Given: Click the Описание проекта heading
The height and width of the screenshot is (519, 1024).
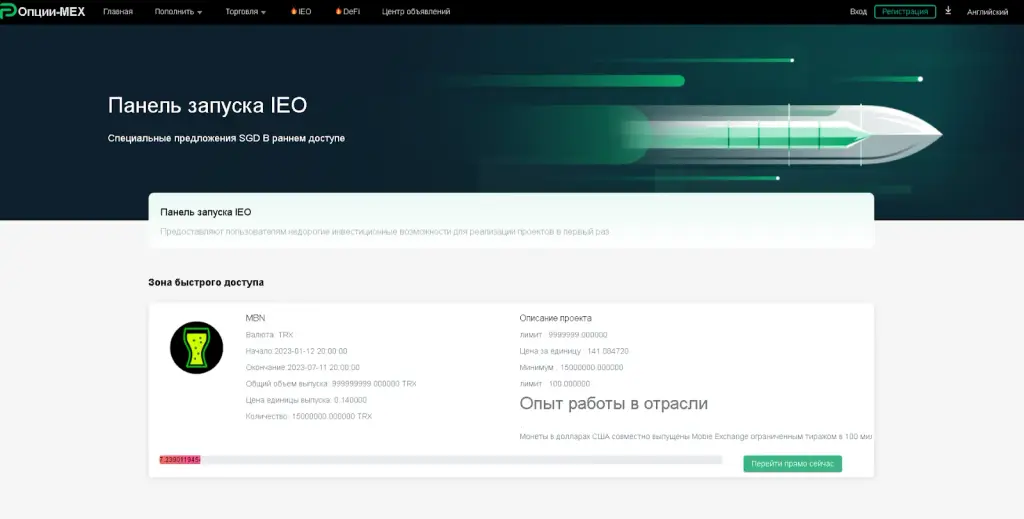Looking at the screenshot, I should coord(556,318).
